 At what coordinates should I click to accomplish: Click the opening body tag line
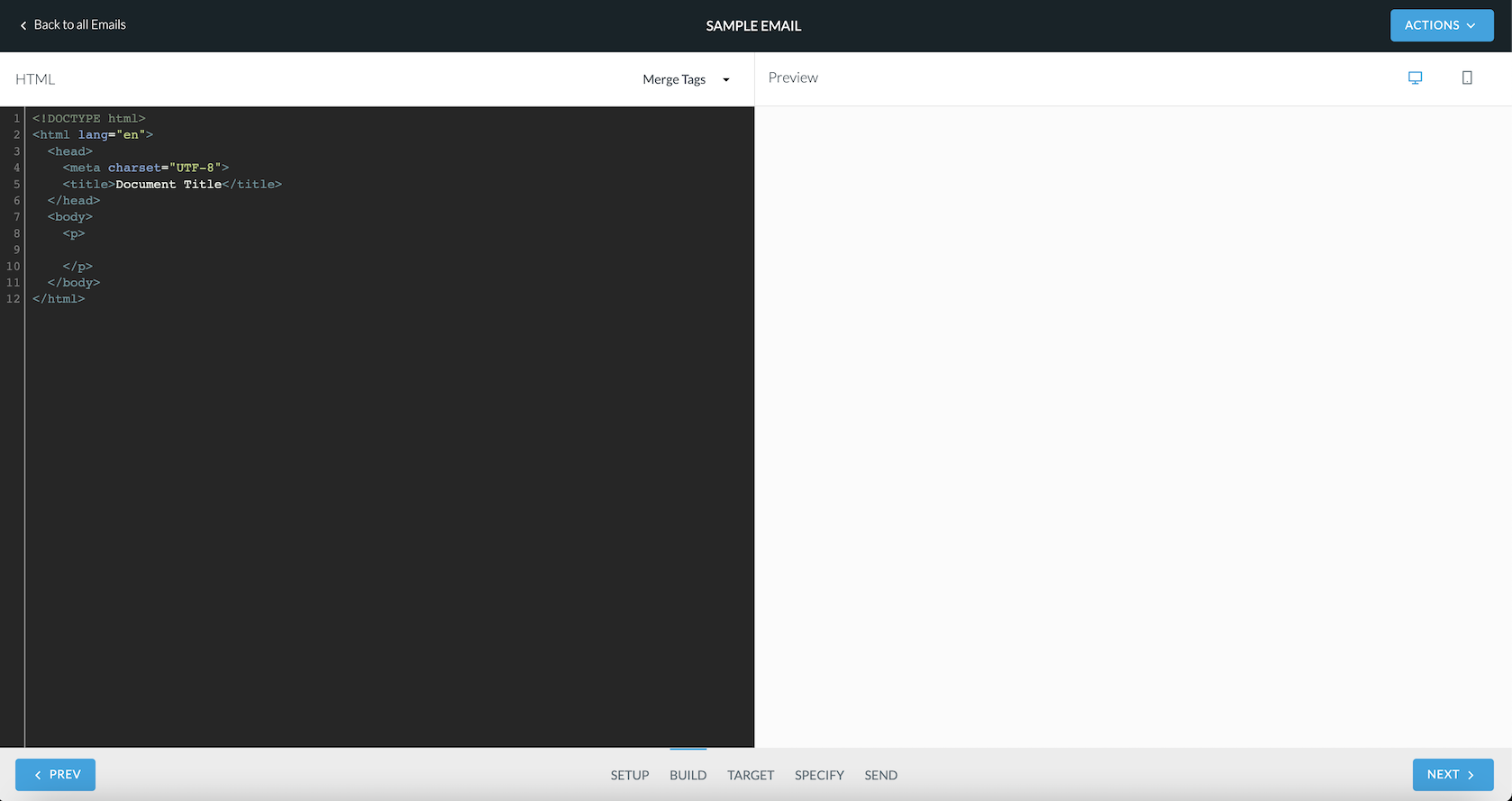[70, 217]
